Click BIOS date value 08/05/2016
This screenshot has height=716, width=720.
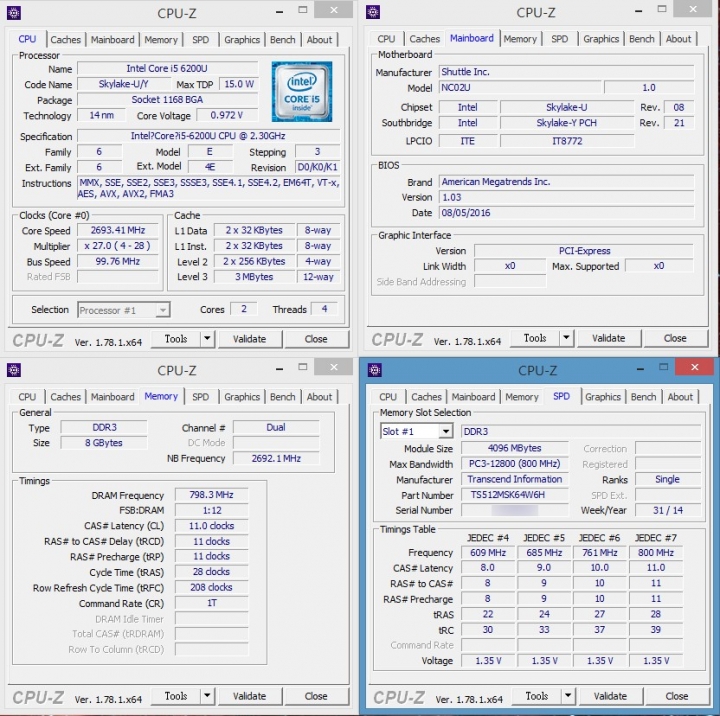566,213
